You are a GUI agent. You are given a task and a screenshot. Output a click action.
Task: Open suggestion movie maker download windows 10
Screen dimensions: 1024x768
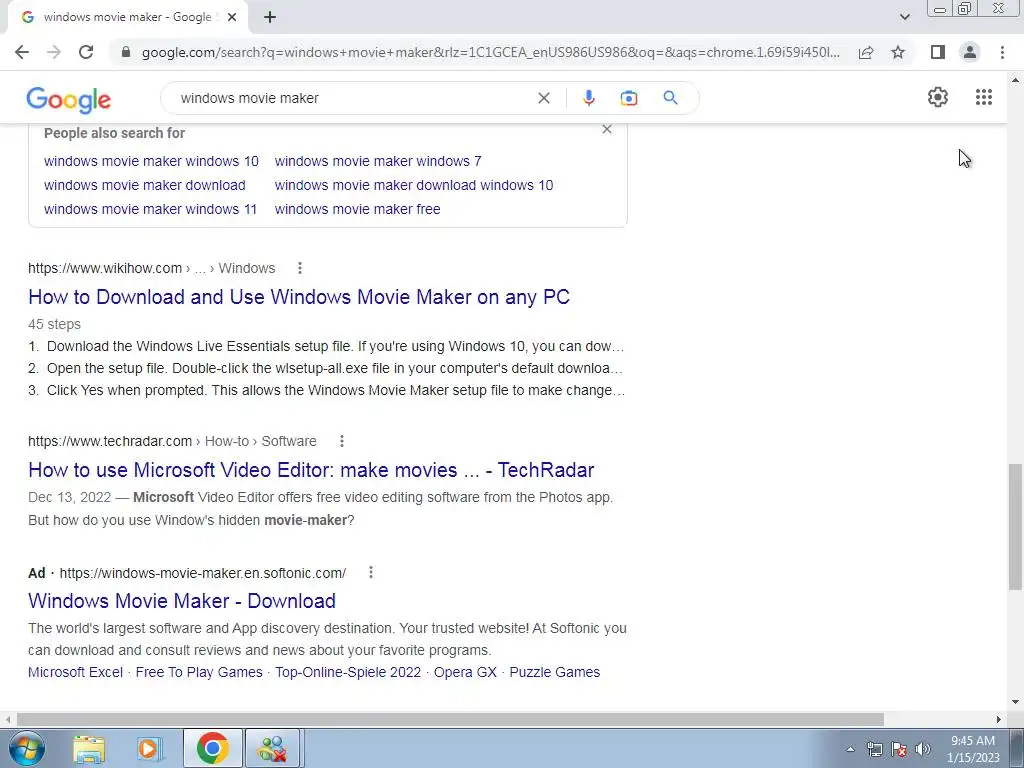pyautogui.click(x=413, y=185)
